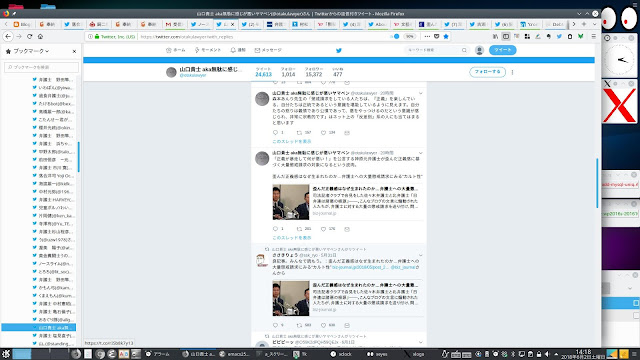Click the Twitter bird logo in page header
This screenshot has width=640, height=360.
click(338, 51)
